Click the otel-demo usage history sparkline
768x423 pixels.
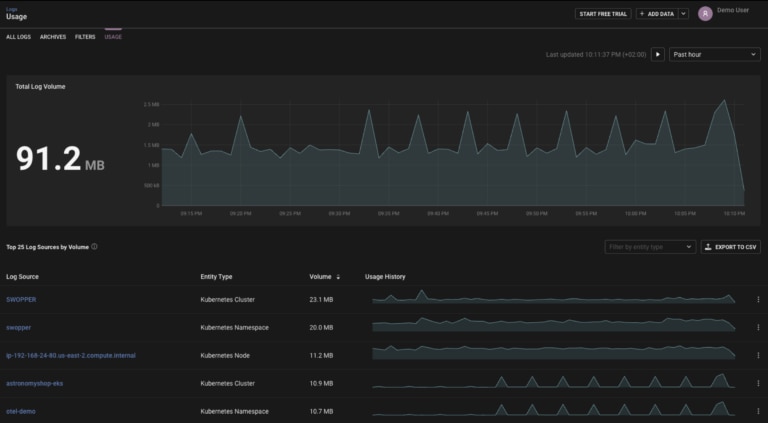[x=553, y=408]
